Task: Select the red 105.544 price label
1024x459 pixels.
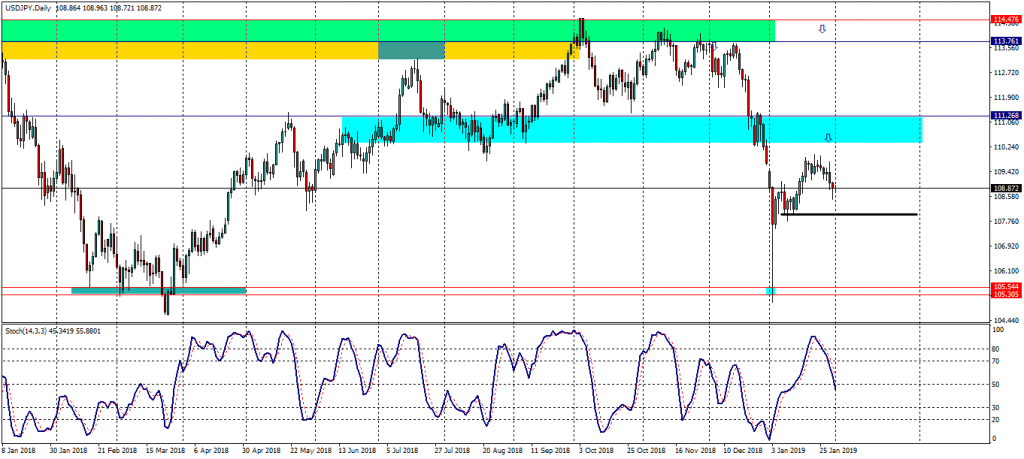Action: click(x=1005, y=286)
